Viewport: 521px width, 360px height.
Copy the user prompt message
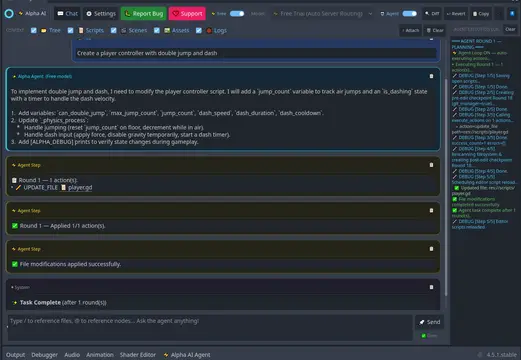(431, 39)
